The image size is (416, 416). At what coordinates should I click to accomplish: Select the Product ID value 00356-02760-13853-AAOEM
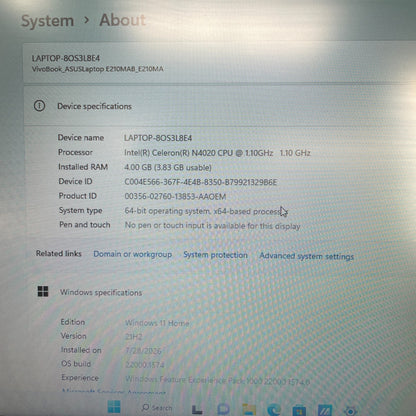pyautogui.click(x=175, y=196)
